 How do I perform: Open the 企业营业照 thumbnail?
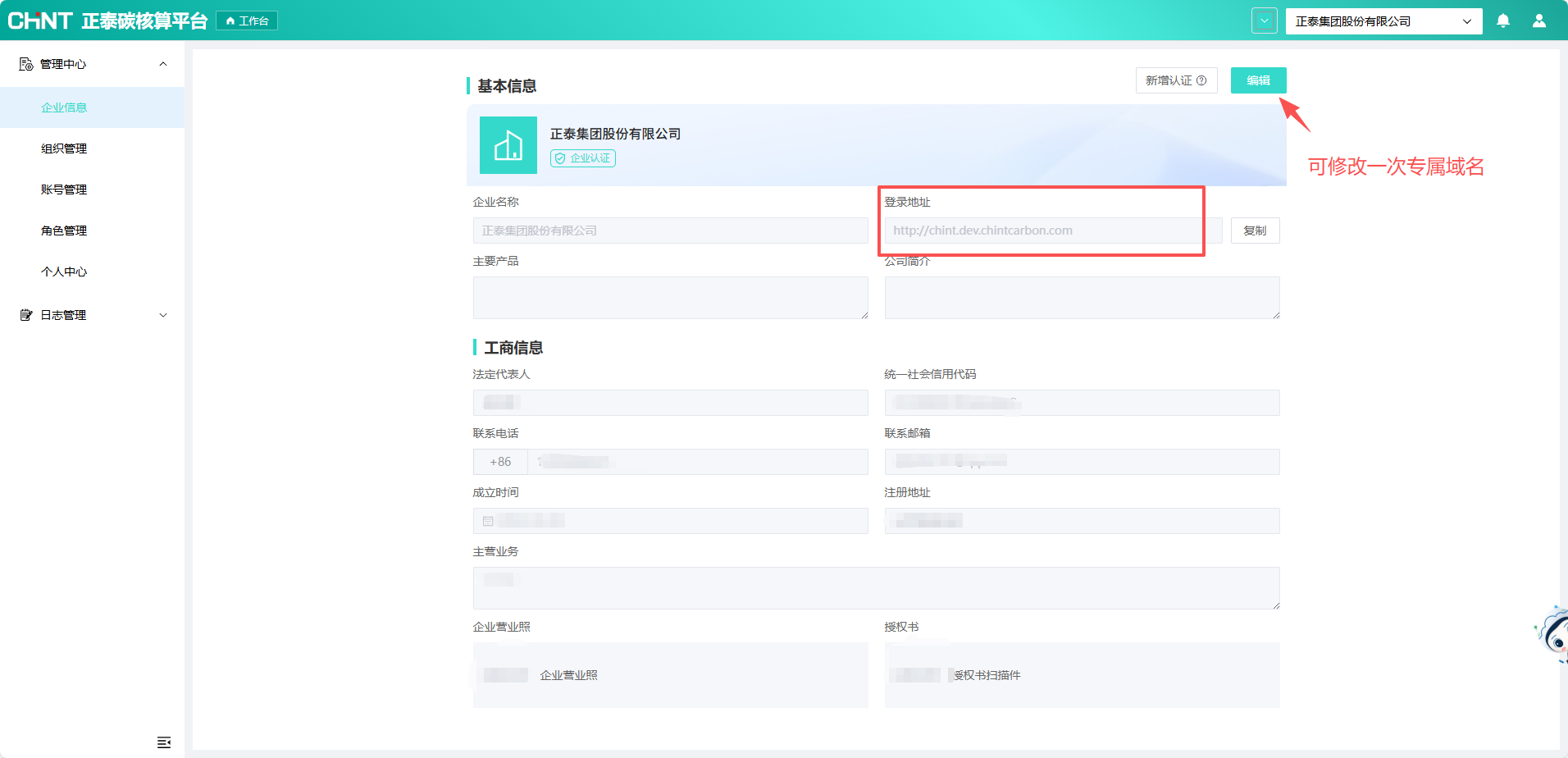click(505, 675)
